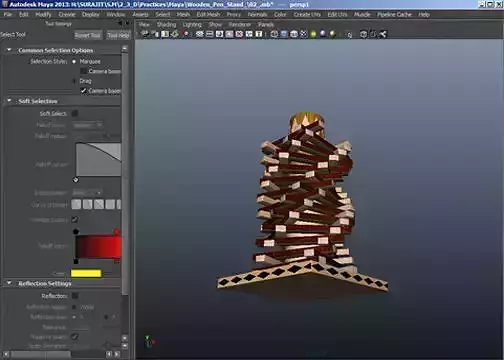Enable the Soft Select checkbox
This screenshot has width=504, height=360.
75,114
